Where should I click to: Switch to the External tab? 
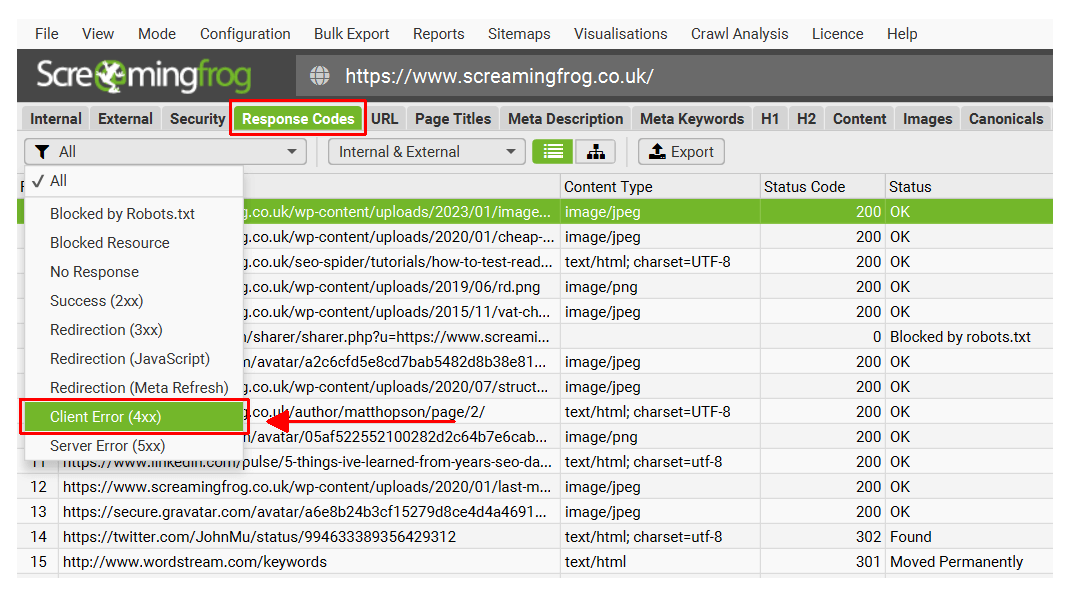point(125,119)
